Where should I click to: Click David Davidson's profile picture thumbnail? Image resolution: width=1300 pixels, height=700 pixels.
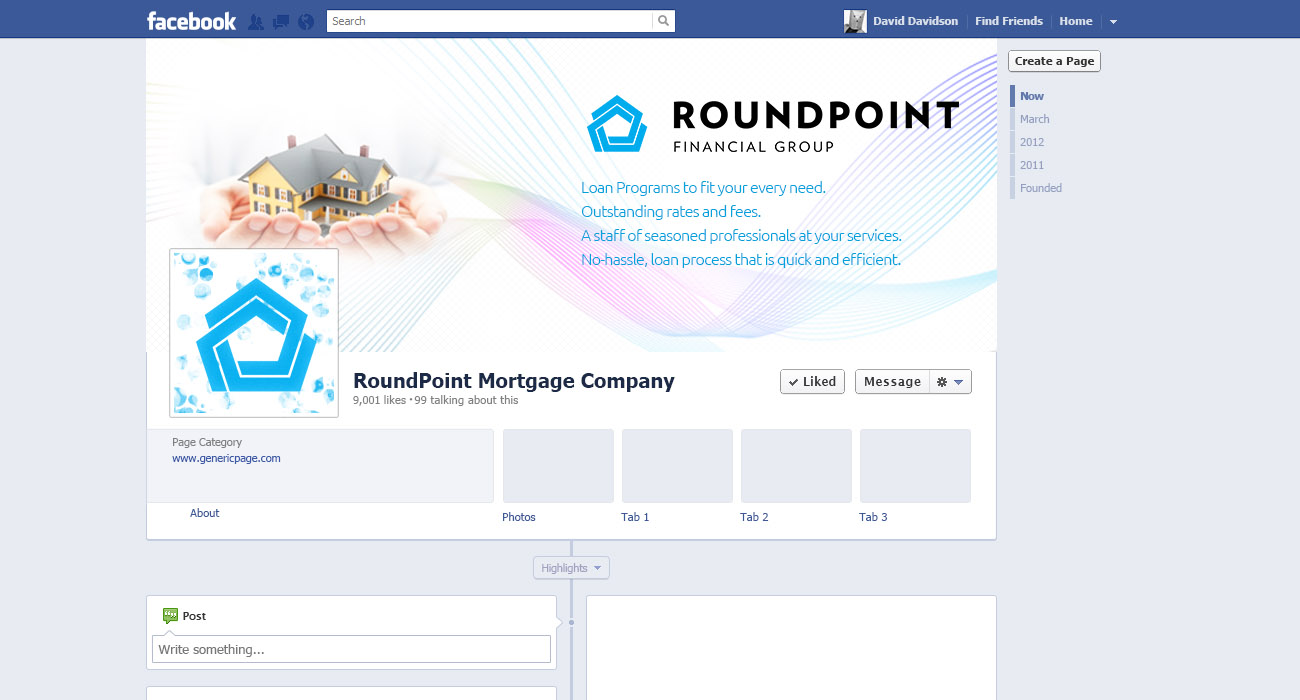(855, 21)
